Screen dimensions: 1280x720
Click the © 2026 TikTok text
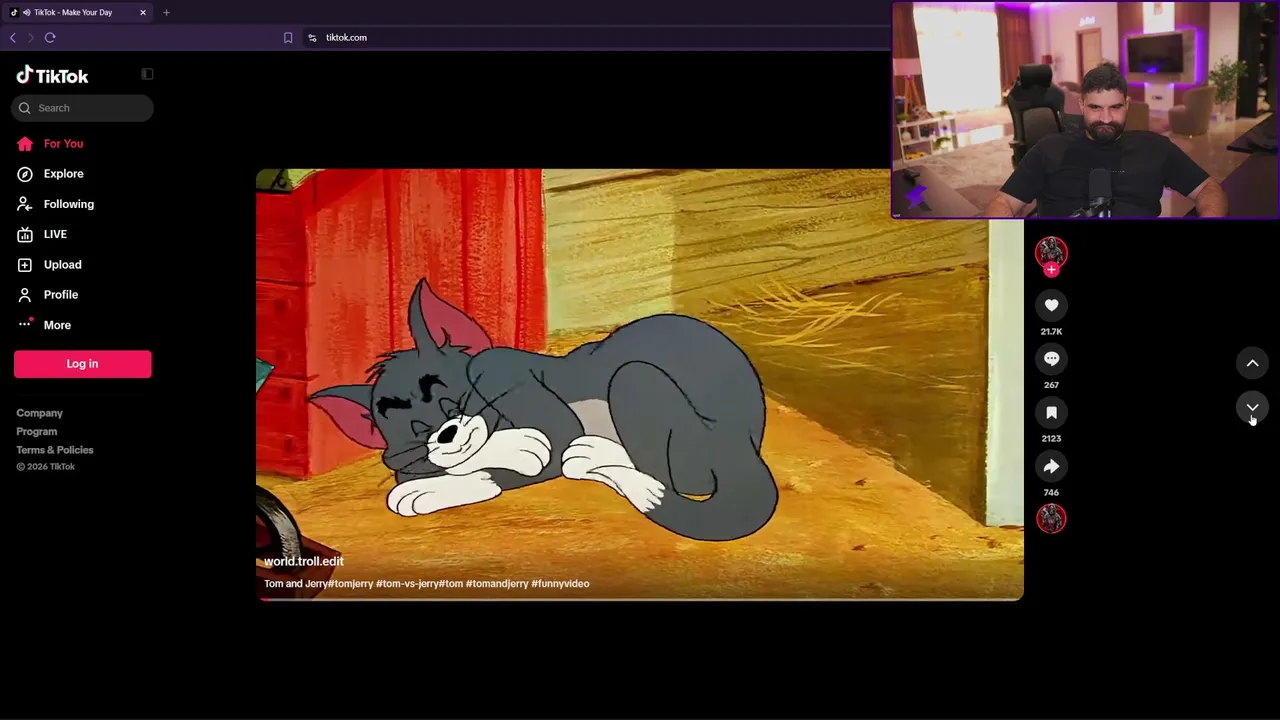coord(46,467)
